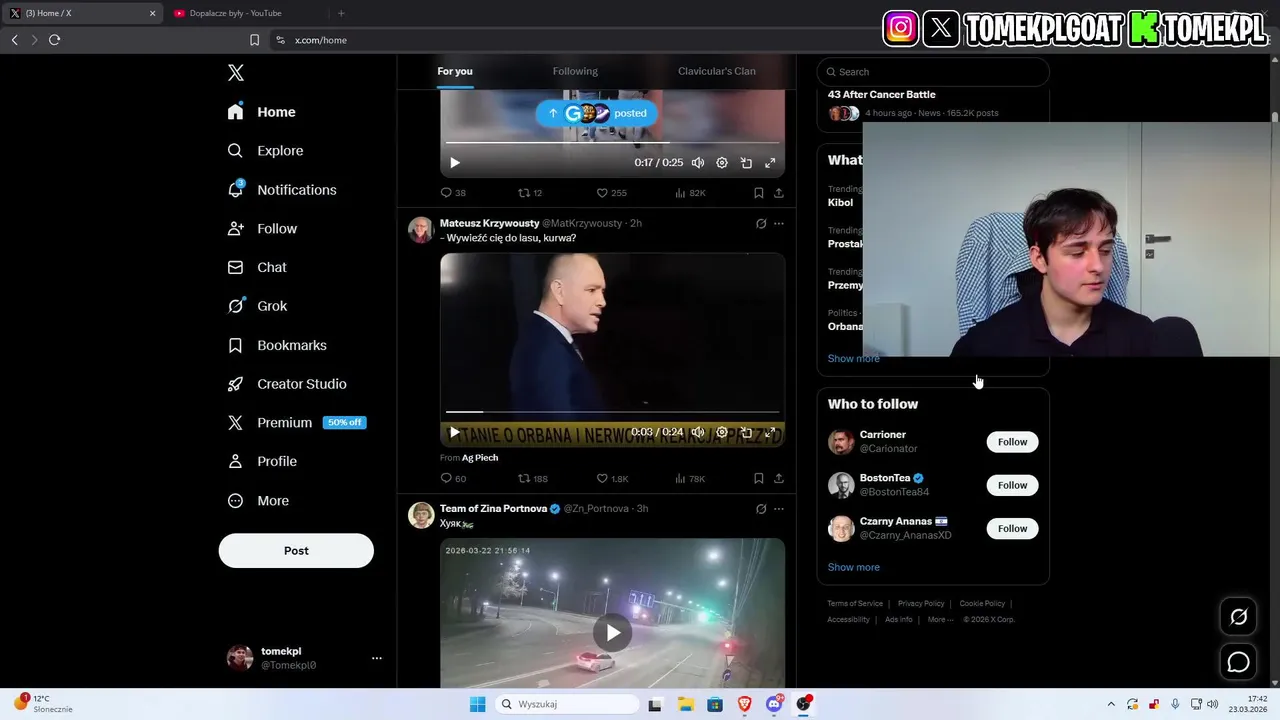
Task: Switch to the For you tab
Action: coord(455,71)
